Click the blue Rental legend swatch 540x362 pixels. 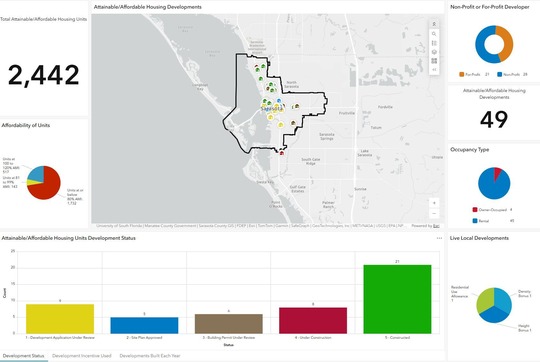coord(475,221)
